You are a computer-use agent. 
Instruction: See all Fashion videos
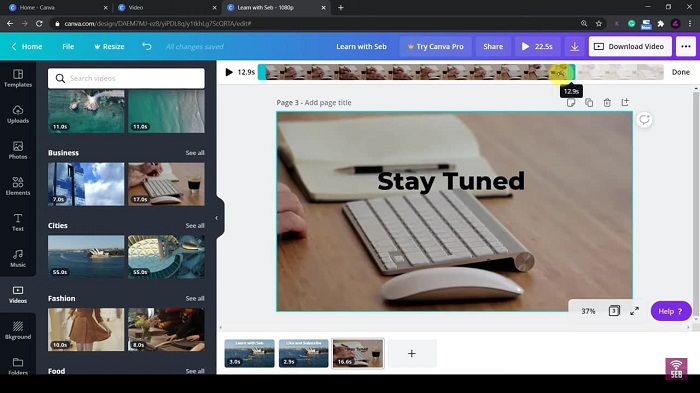(x=195, y=298)
